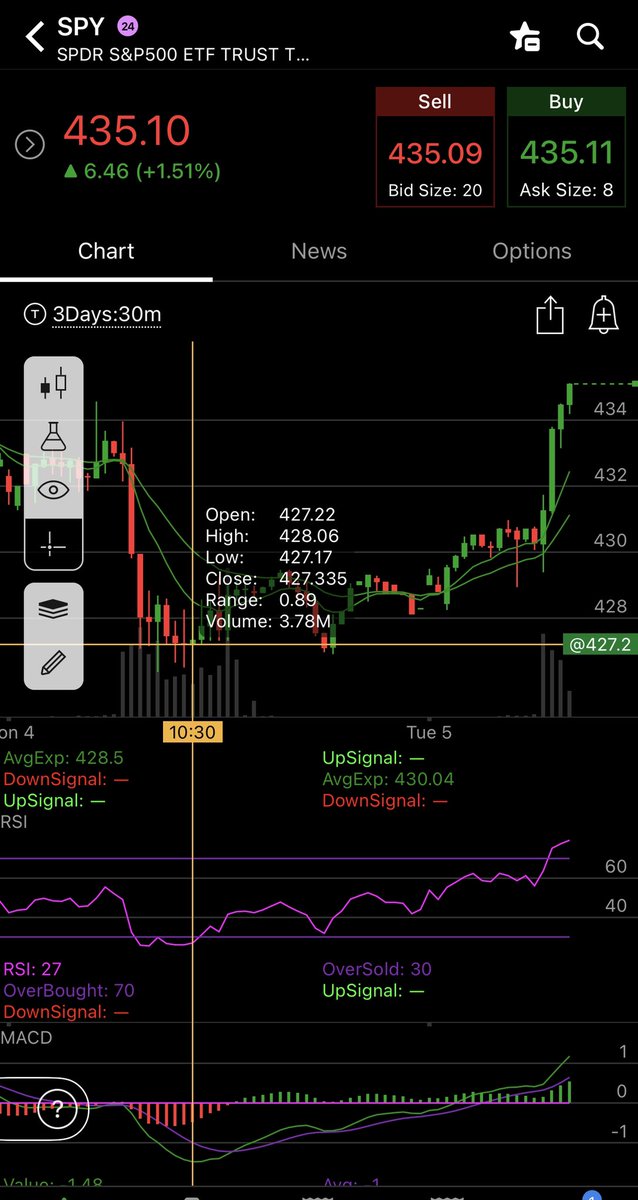This screenshot has height=1200, width=638.
Task: Go back using the left arrow
Action: click(x=36, y=38)
